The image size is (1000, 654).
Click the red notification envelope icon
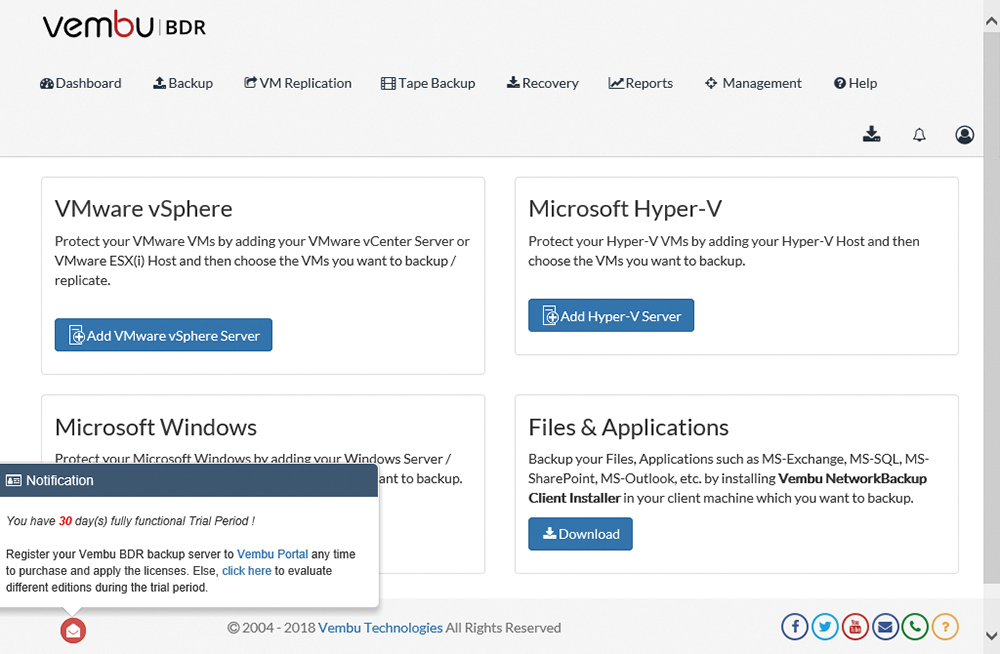[73, 630]
